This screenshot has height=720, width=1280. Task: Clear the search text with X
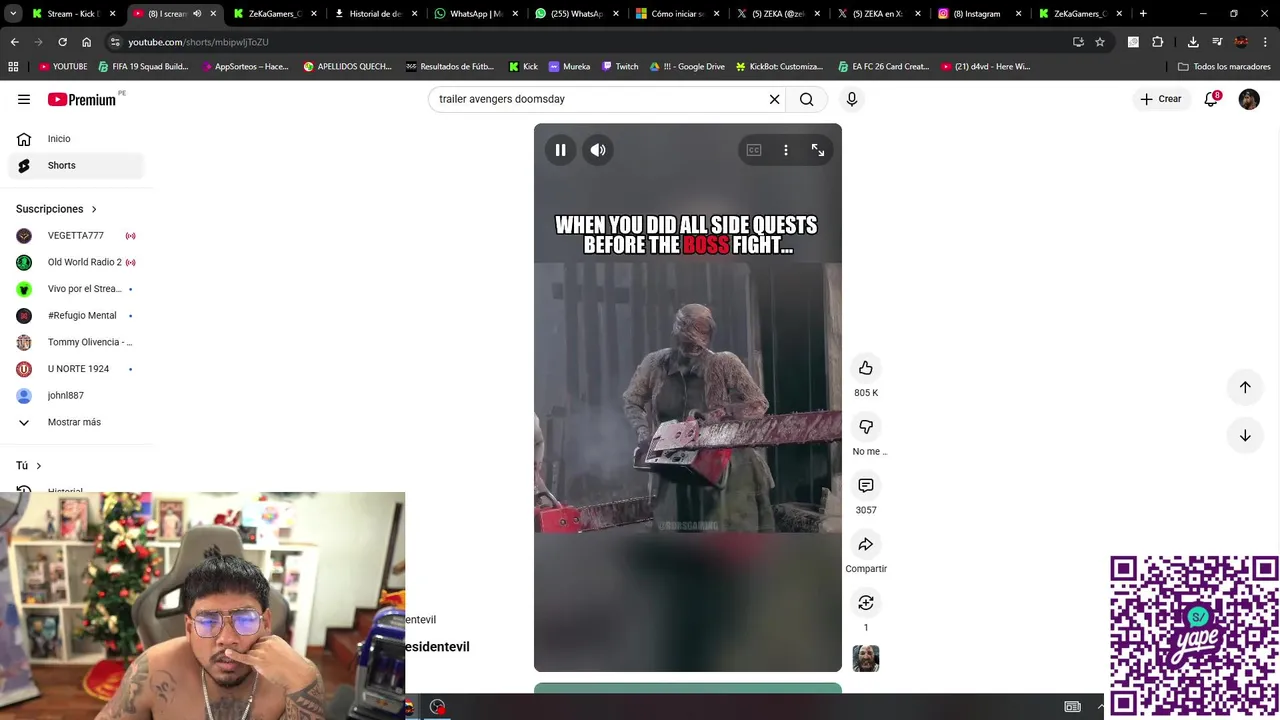pos(774,99)
